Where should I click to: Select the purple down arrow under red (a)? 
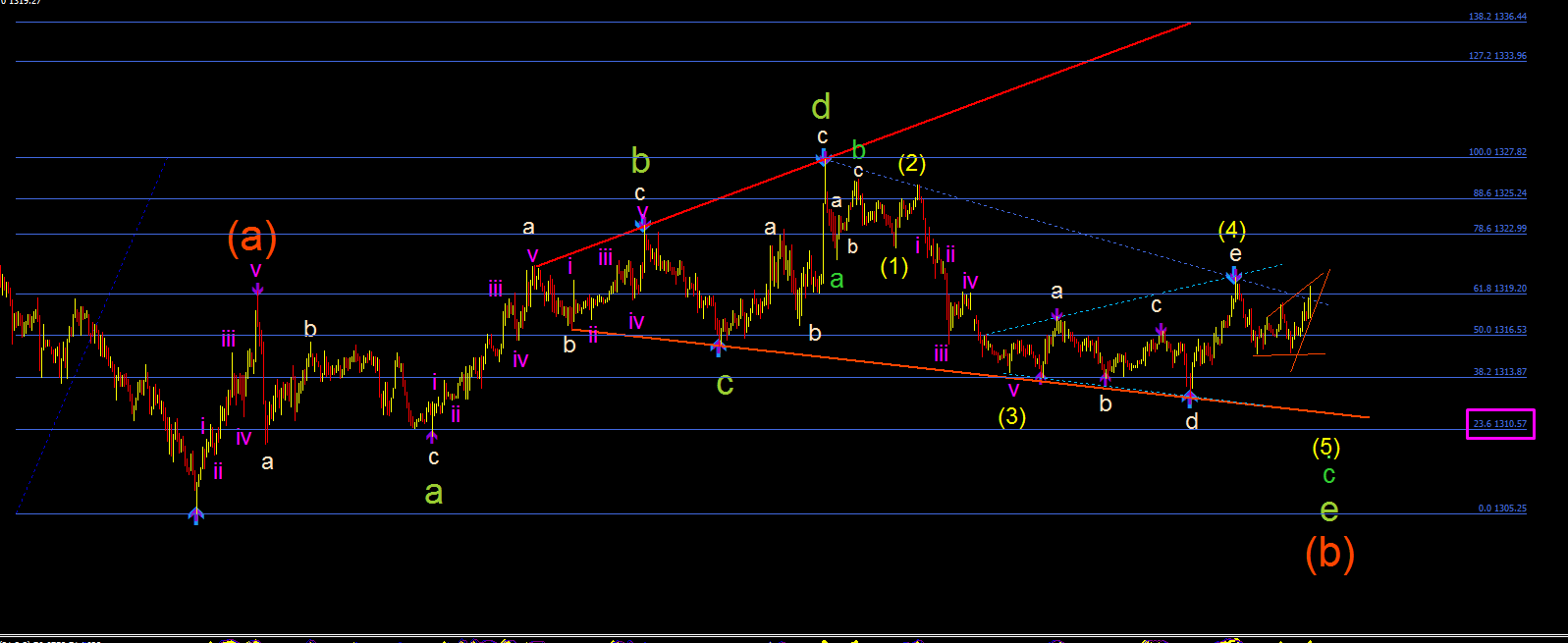click(257, 289)
